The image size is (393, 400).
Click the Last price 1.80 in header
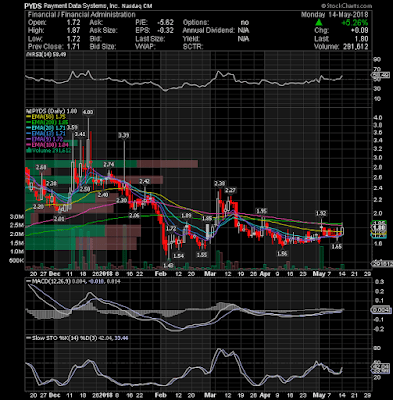point(362,39)
